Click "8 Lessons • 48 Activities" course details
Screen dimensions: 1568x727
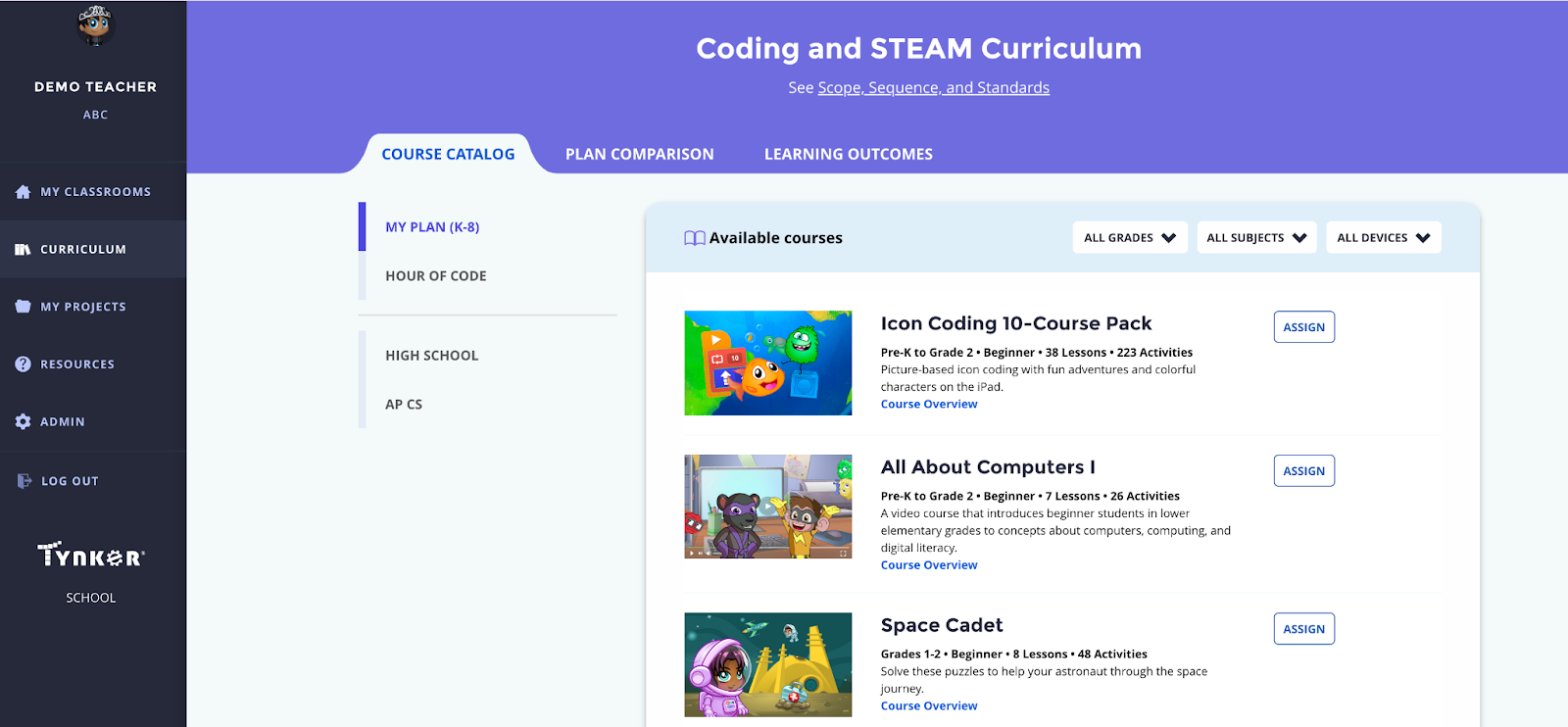1080,654
